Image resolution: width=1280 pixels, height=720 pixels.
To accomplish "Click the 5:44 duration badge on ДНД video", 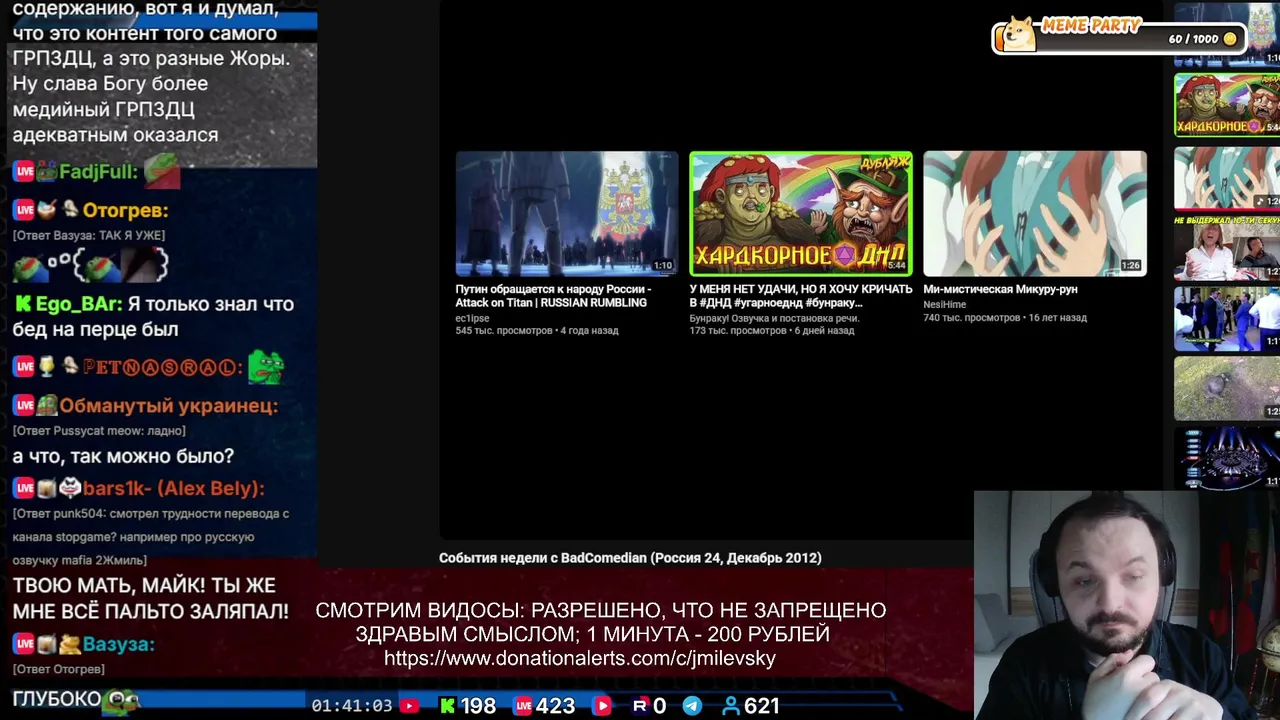I will click(x=897, y=266).
